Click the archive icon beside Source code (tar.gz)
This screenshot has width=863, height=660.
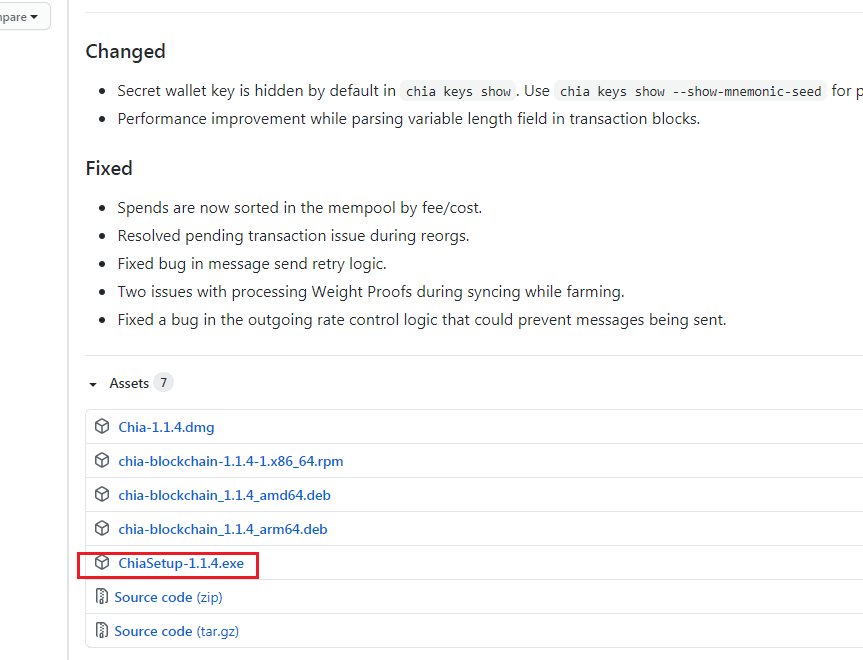(101, 630)
